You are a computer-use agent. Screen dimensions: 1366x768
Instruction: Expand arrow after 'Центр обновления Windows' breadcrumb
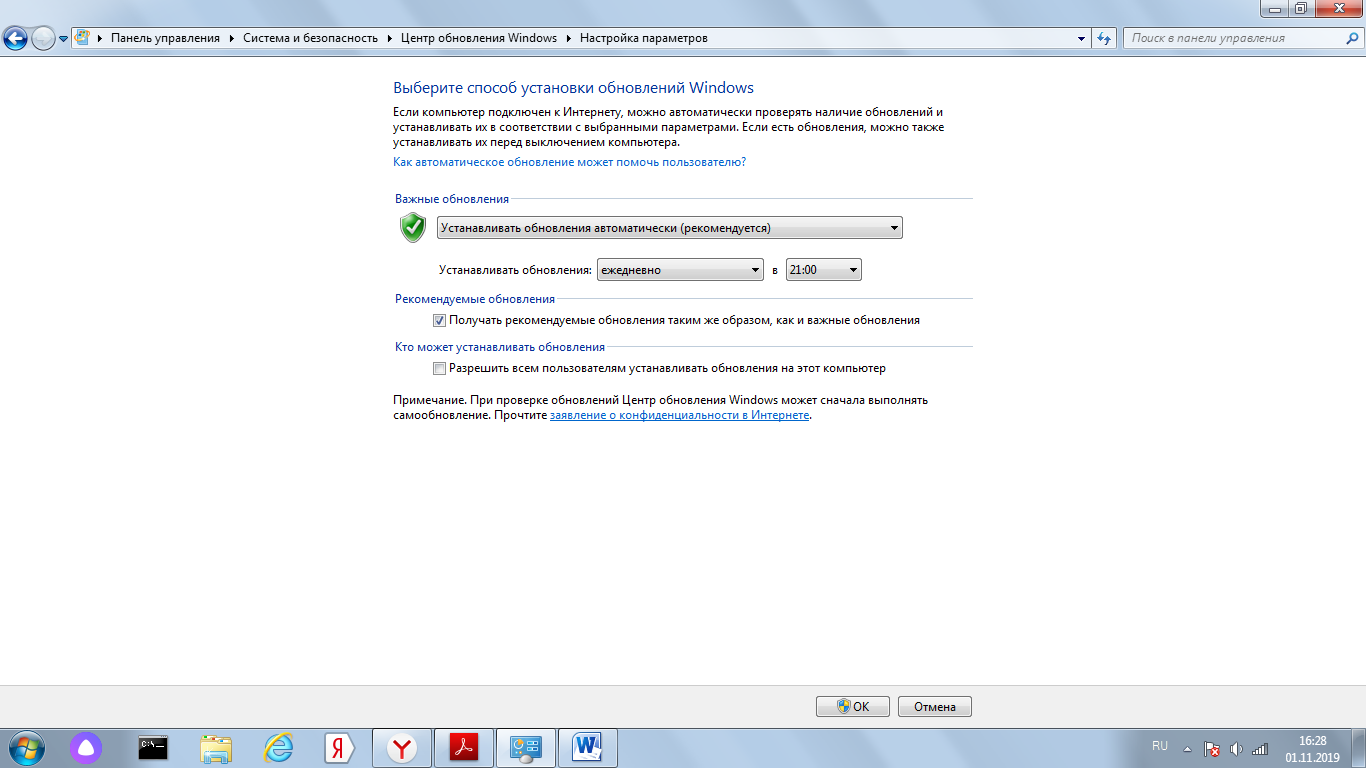pyautogui.click(x=568, y=38)
